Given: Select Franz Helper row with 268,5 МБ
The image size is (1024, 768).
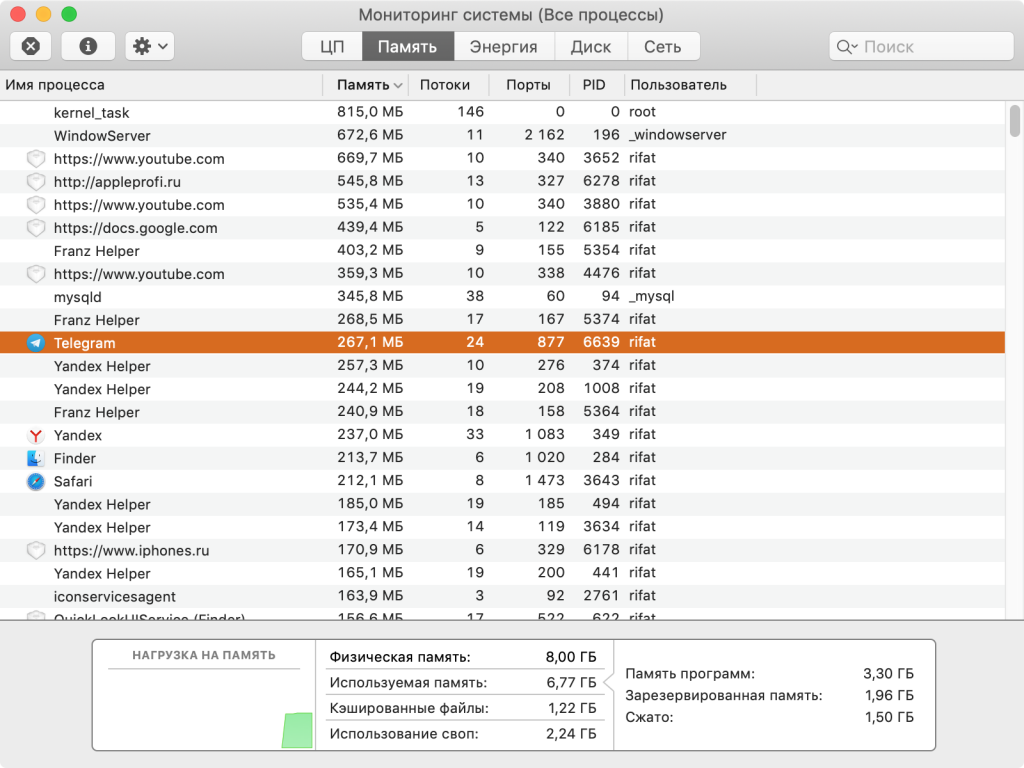Looking at the screenshot, I should (x=502, y=320).
